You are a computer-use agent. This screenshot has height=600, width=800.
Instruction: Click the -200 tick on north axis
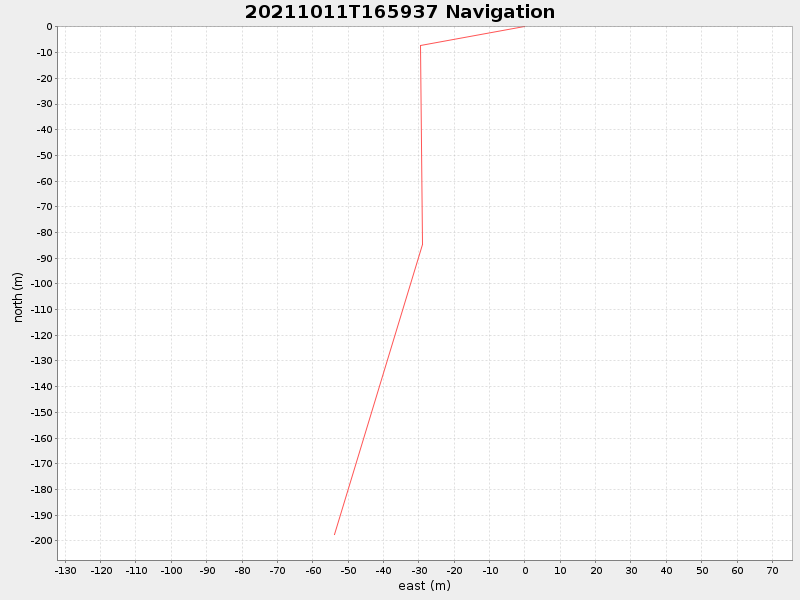tap(41, 541)
